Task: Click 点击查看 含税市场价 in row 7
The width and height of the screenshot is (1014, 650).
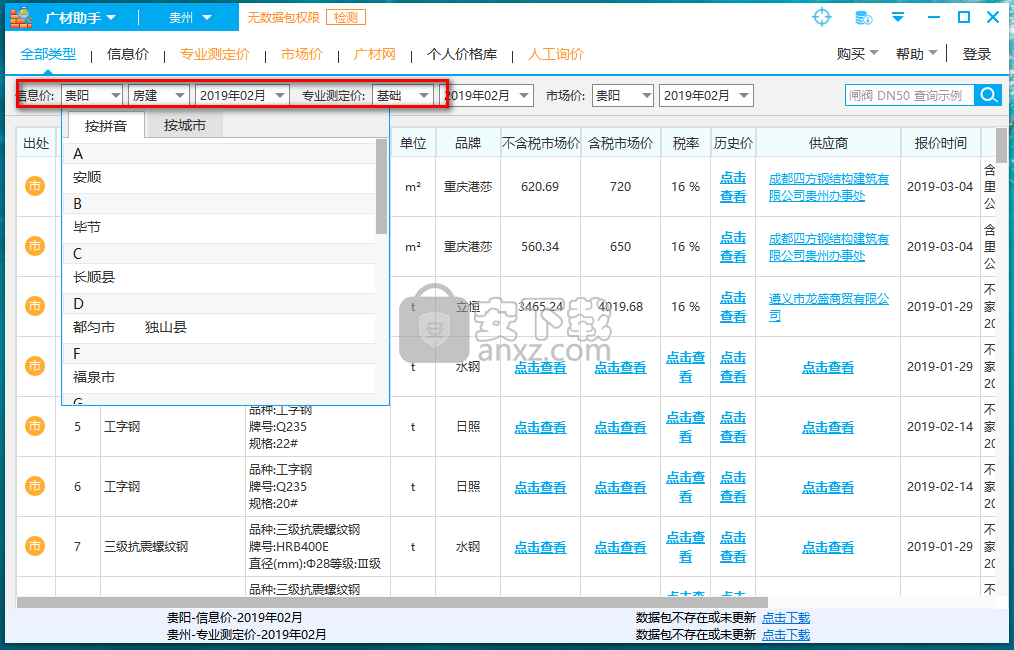Action: tap(620, 547)
